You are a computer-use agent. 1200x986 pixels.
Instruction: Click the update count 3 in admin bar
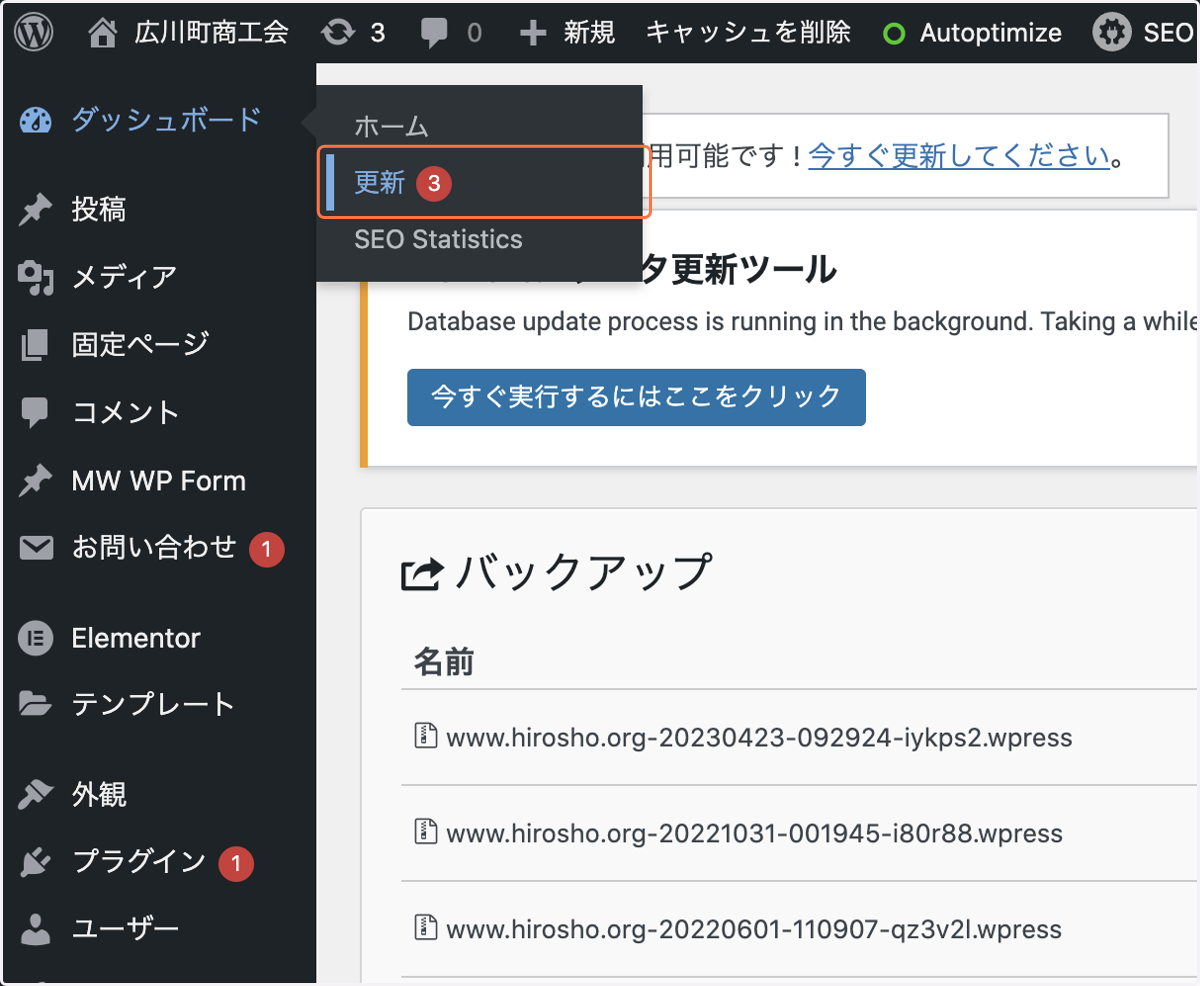coord(377,33)
